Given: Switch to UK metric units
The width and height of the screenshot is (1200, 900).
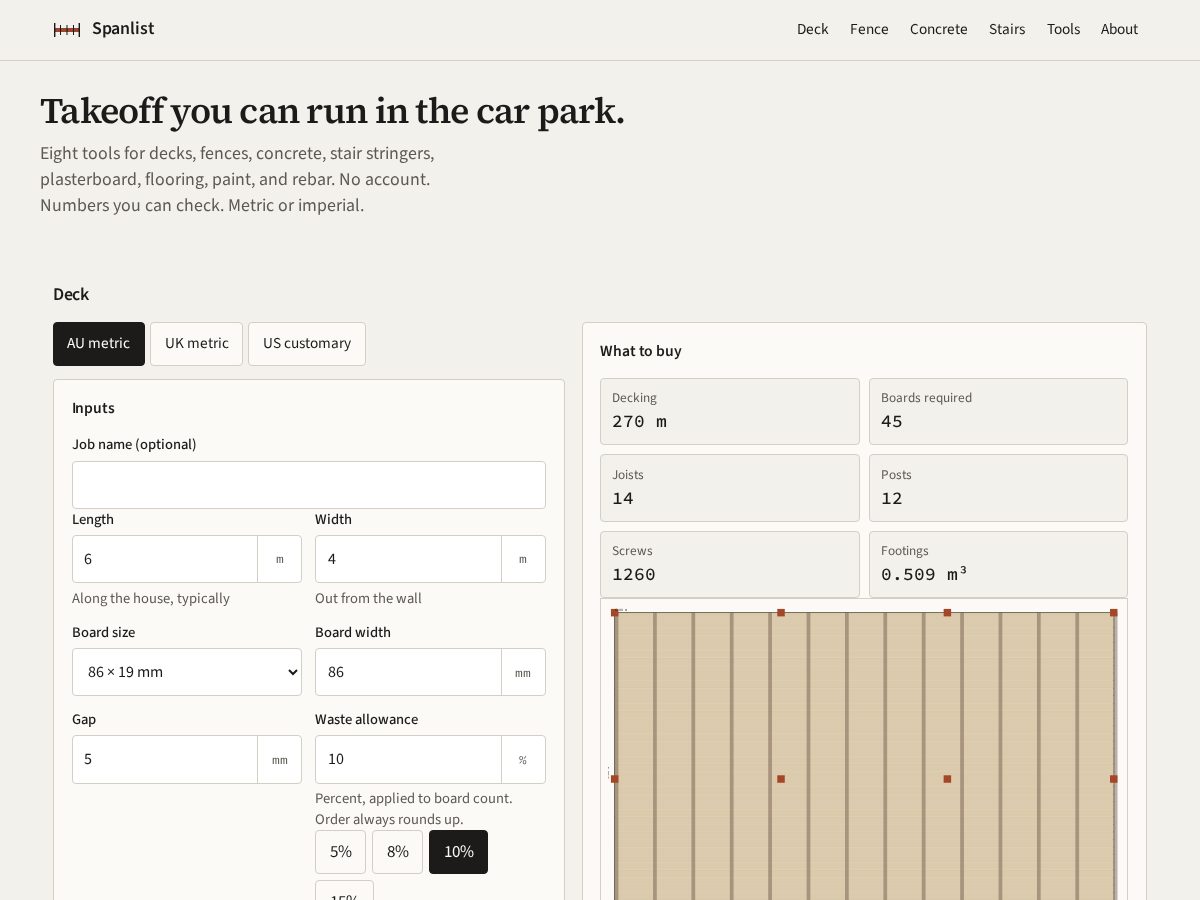Looking at the screenshot, I should pos(196,344).
